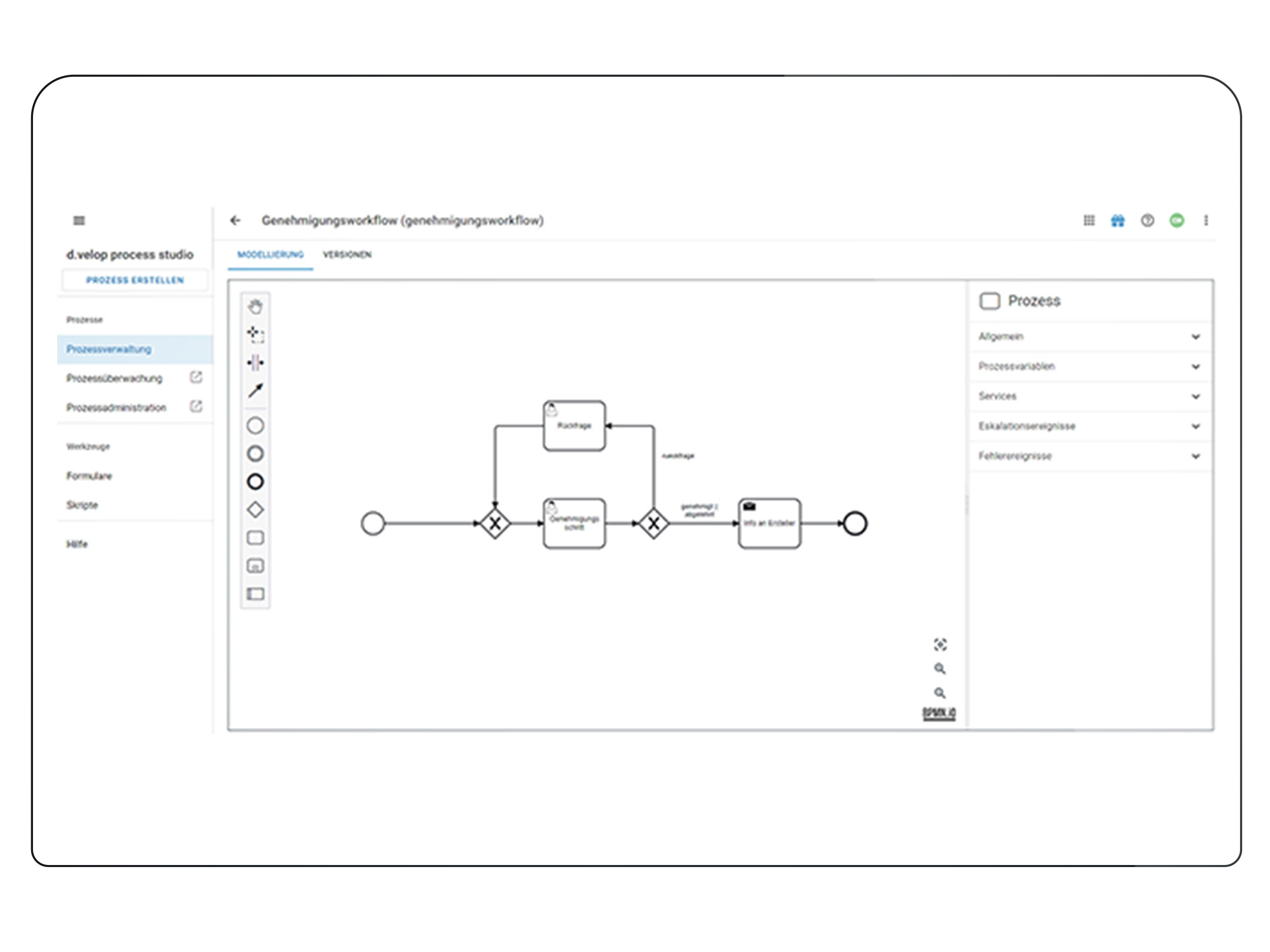Switch to the Versionen tab
The height and width of the screenshot is (952, 1270).
click(347, 255)
